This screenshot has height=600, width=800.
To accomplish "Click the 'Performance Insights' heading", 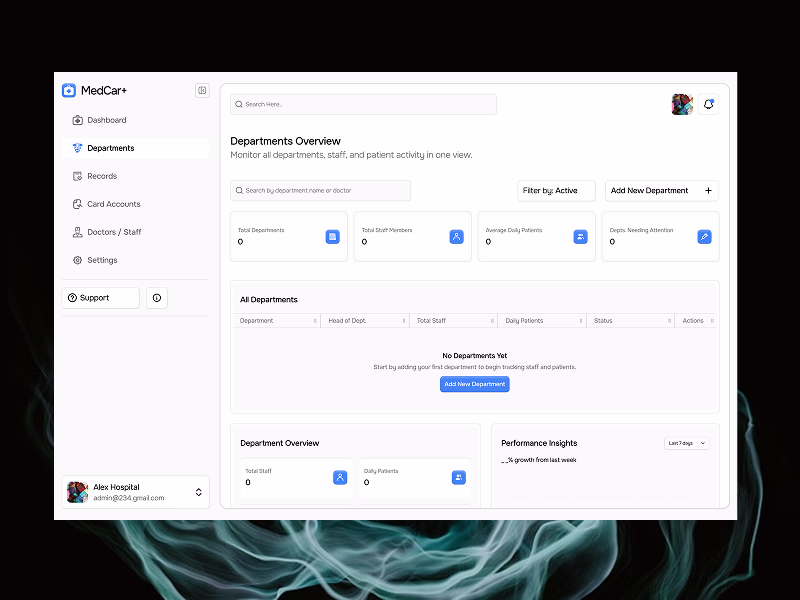I will pyautogui.click(x=539, y=443).
